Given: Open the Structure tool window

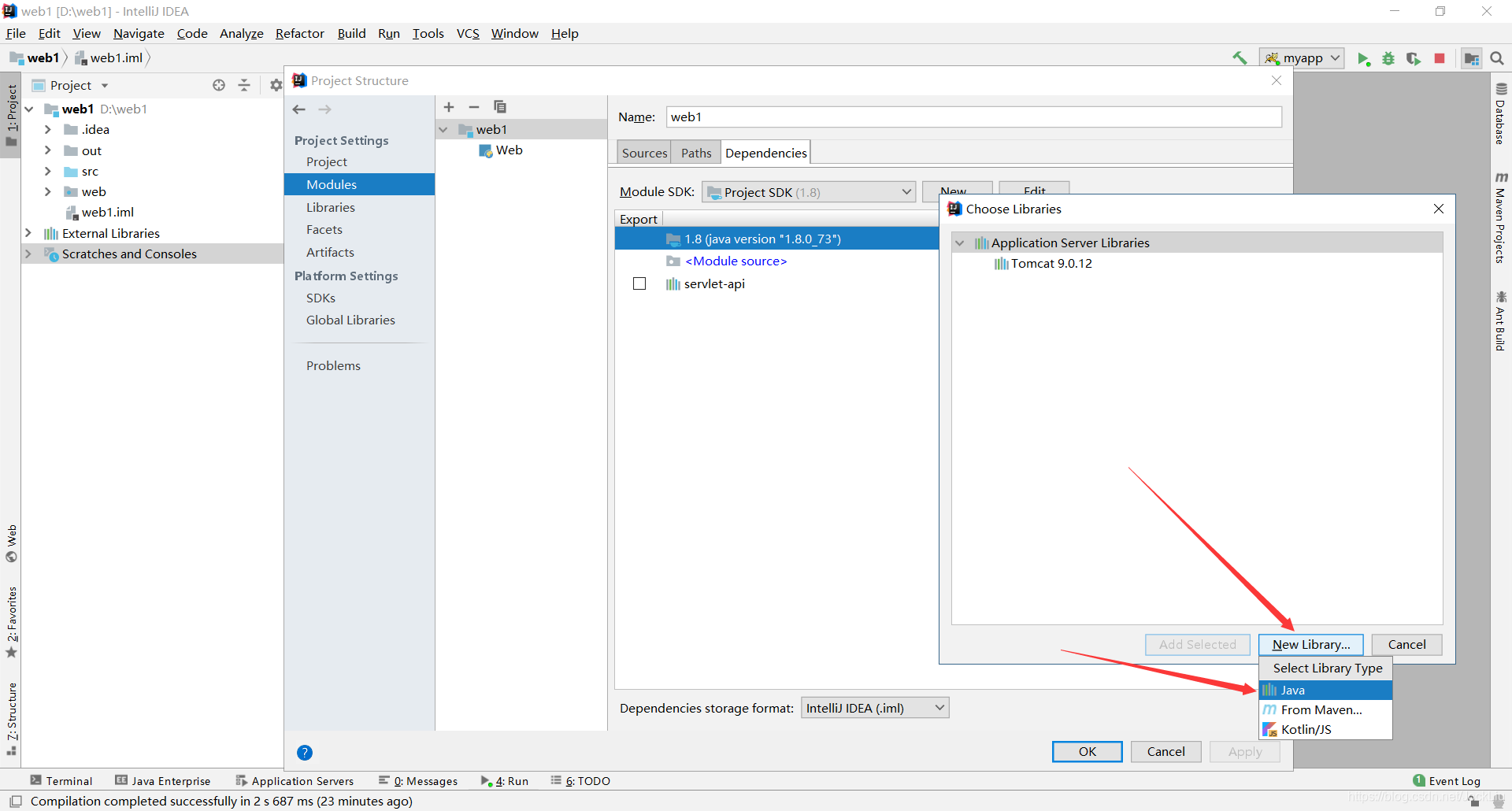Looking at the screenshot, I should point(11,718).
